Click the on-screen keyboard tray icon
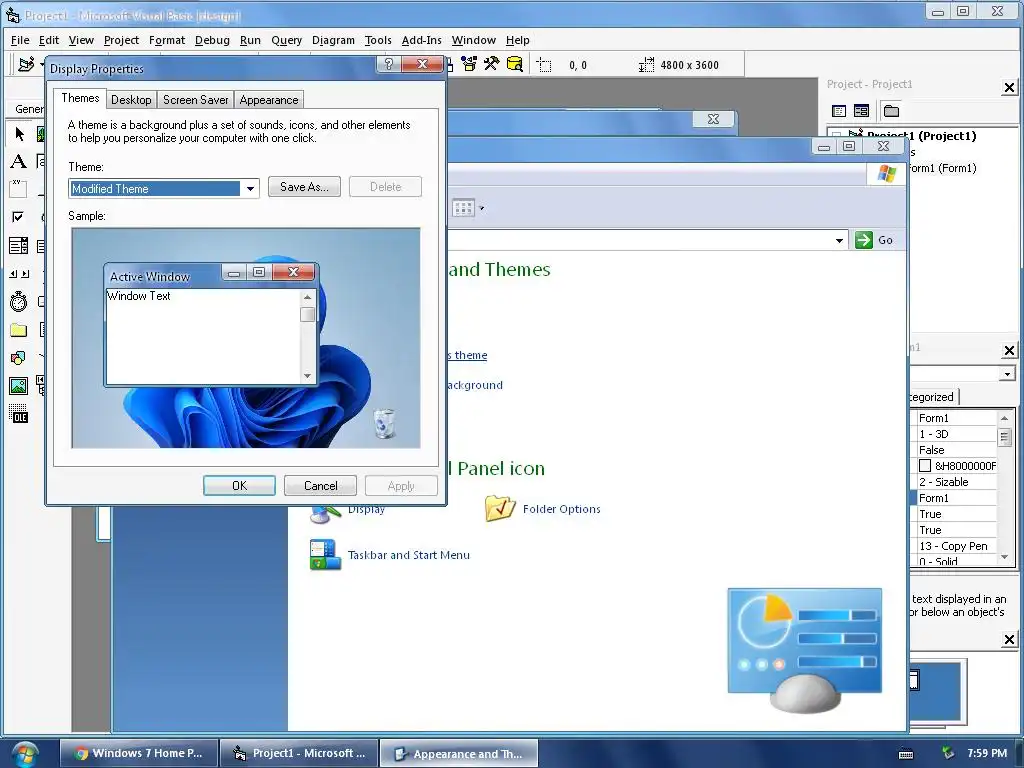Screen dimensions: 1024x768 [906, 754]
